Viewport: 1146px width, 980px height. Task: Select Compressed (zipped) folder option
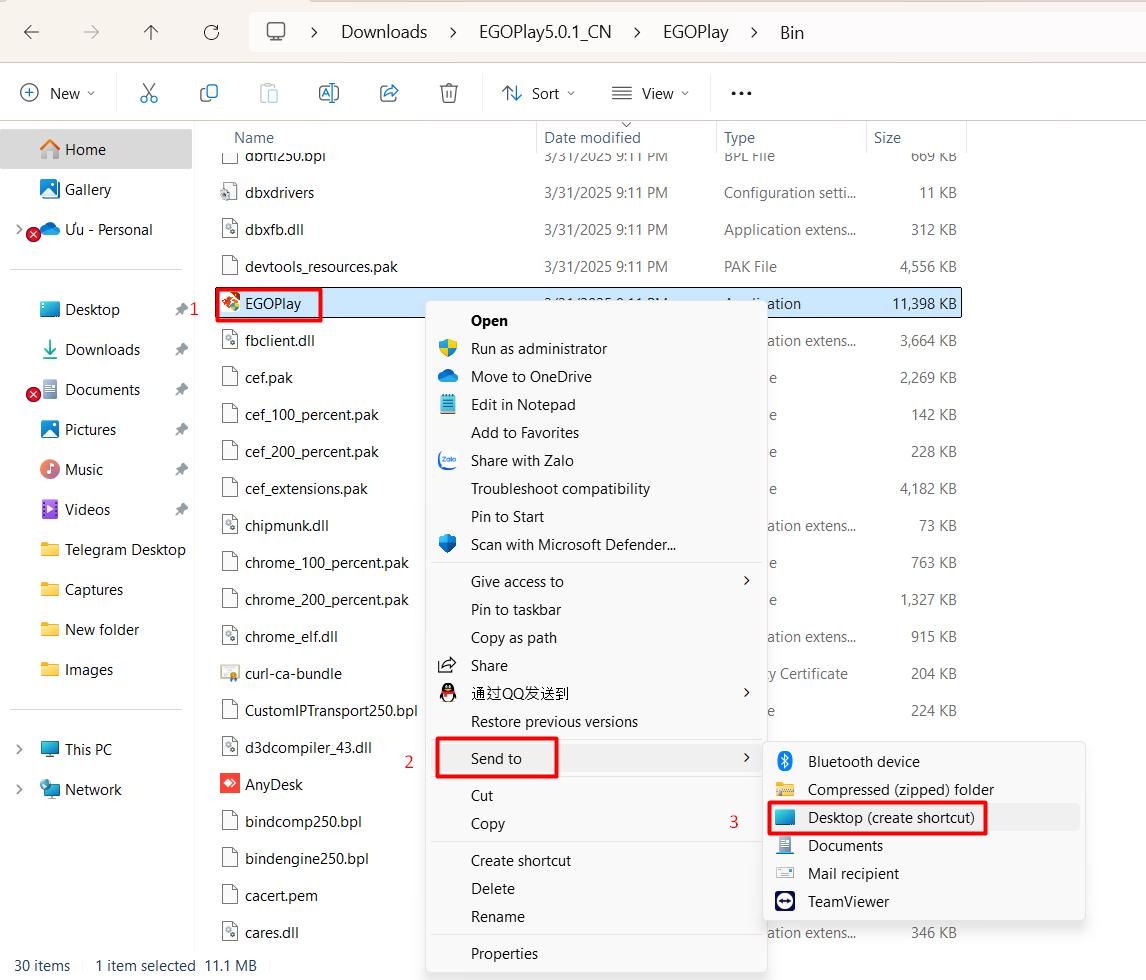(924, 789)
